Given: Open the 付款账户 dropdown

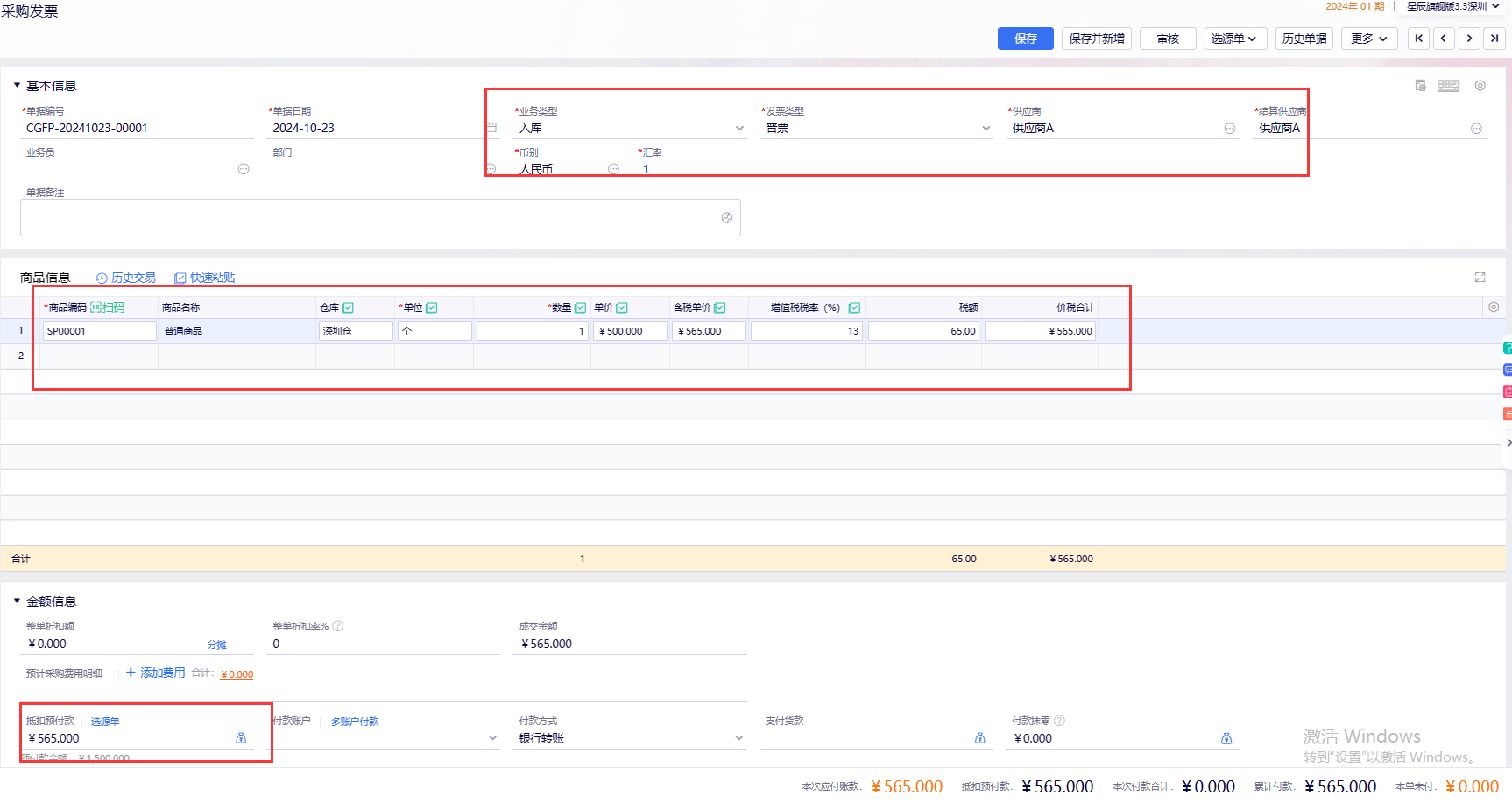Looking at the screenshot, I should pyautogui.click(x=492, y=738).
